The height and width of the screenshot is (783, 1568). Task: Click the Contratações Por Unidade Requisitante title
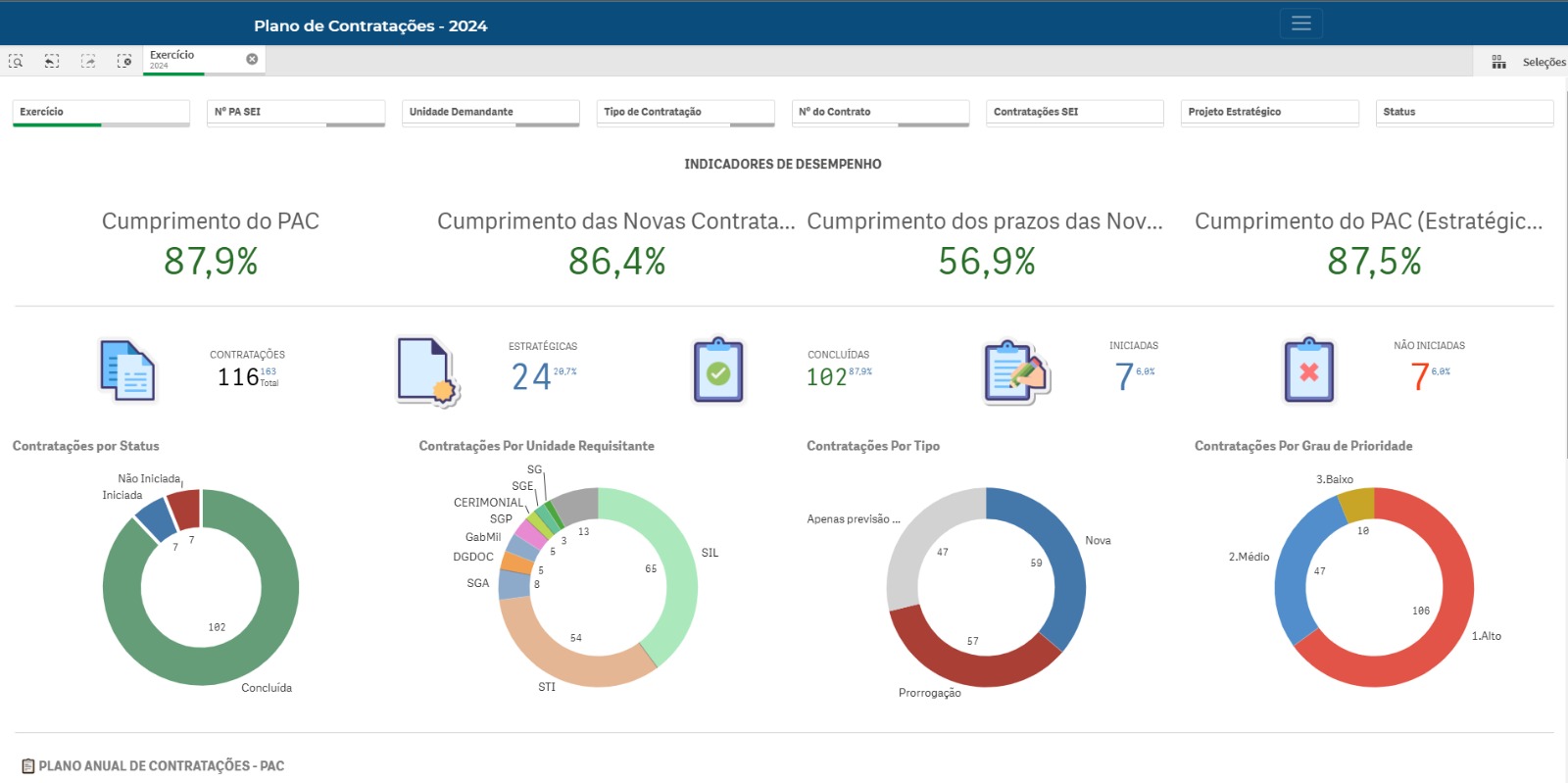coord(536,446)
